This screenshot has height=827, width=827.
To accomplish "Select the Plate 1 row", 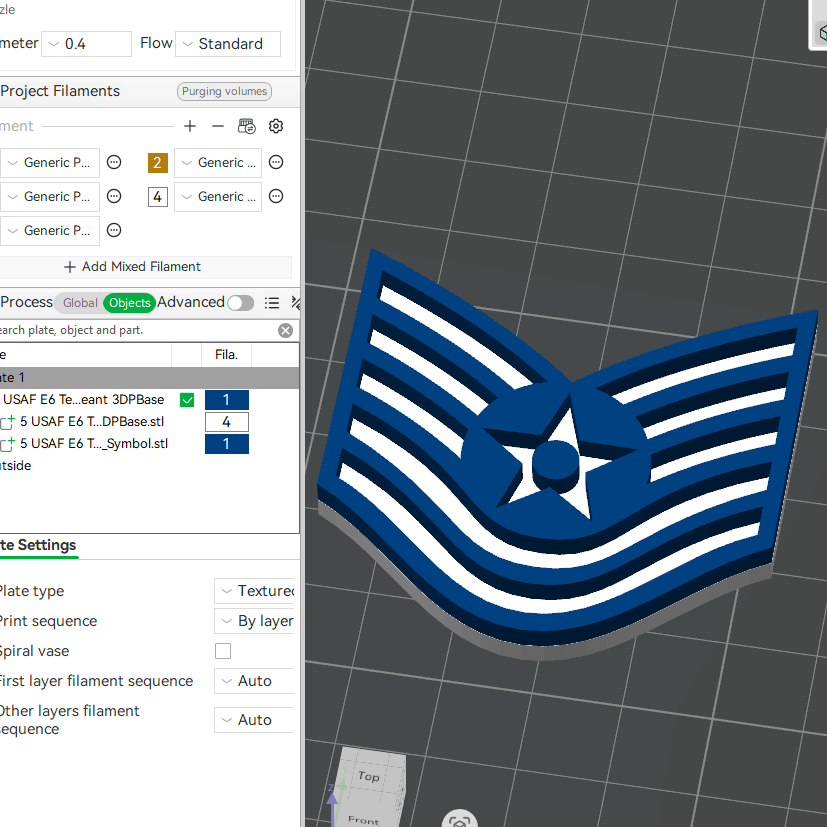I will point(149,378).
